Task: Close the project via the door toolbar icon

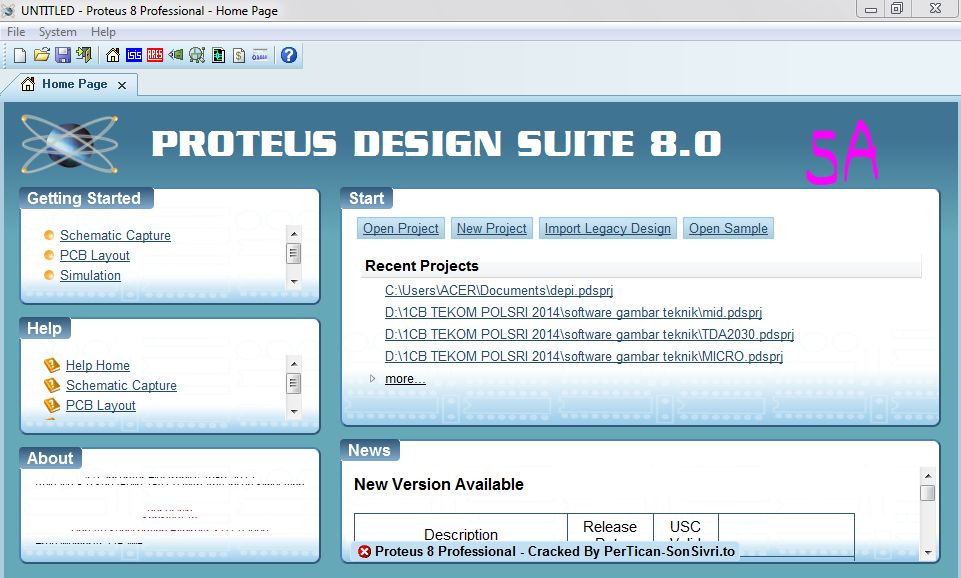Action: [x=85, y=55]
